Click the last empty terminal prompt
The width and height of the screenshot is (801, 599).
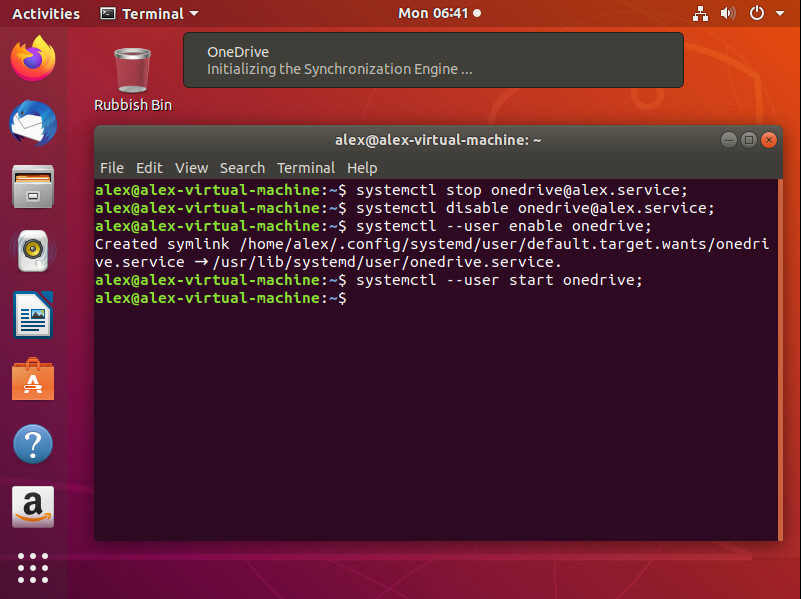pos(221,298)
